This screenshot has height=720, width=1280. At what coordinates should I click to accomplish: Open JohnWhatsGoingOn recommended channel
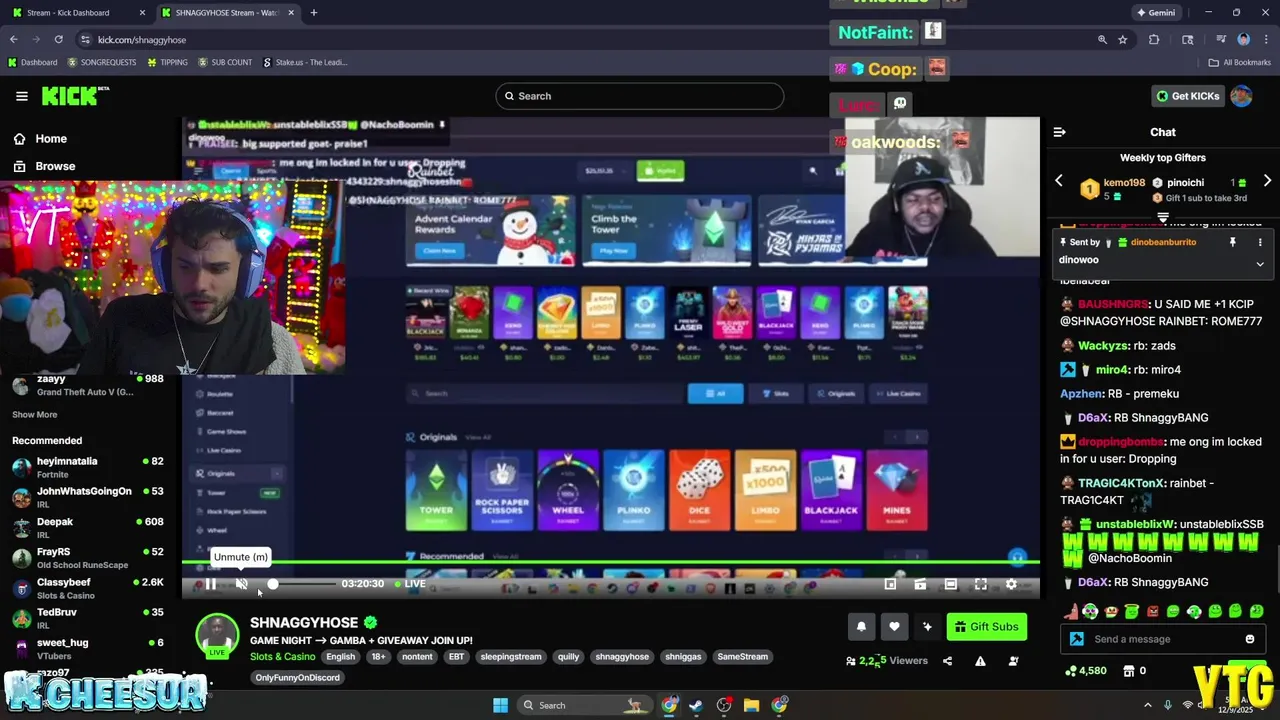tap(88, 497)
